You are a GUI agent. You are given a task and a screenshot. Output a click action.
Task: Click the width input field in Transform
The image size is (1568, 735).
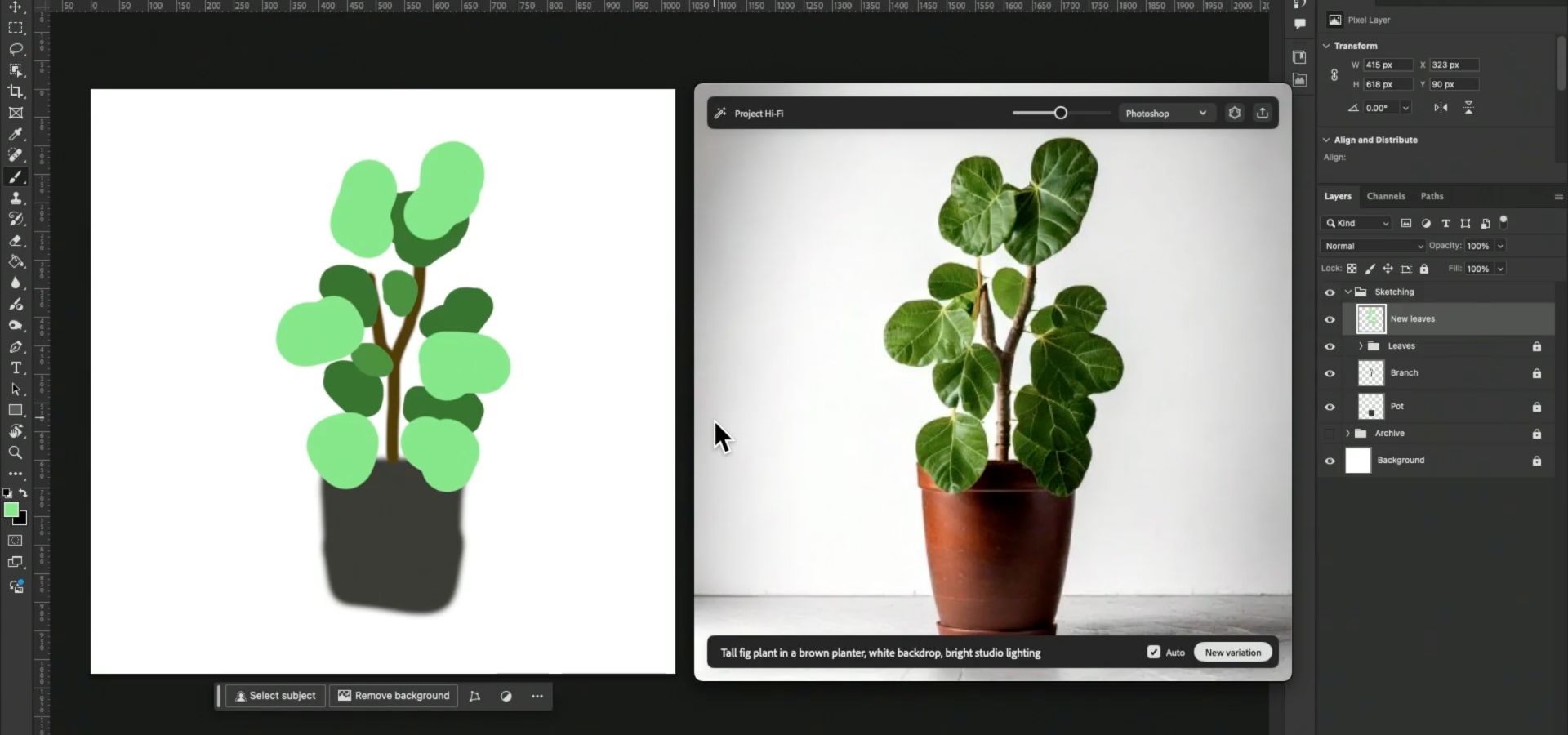click(x=1387, y=65)
